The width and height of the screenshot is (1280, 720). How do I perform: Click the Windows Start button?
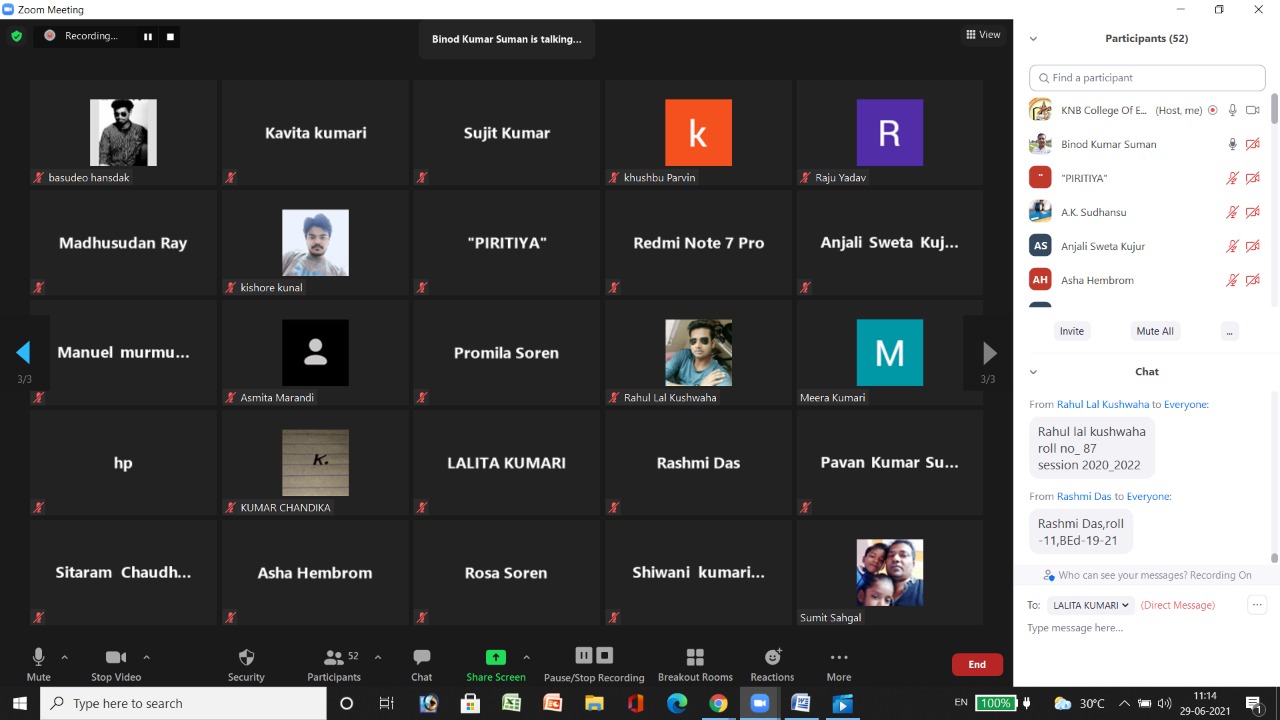[x=20, y=703]
